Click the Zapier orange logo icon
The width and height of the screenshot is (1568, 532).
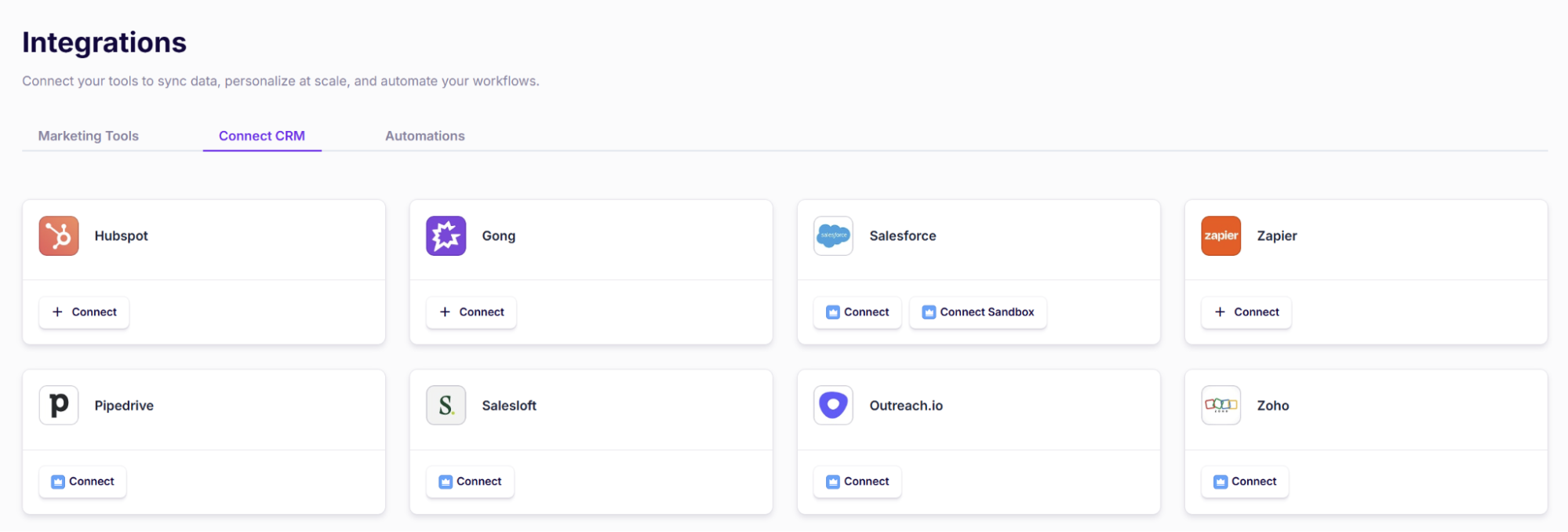coord(1221,236)
